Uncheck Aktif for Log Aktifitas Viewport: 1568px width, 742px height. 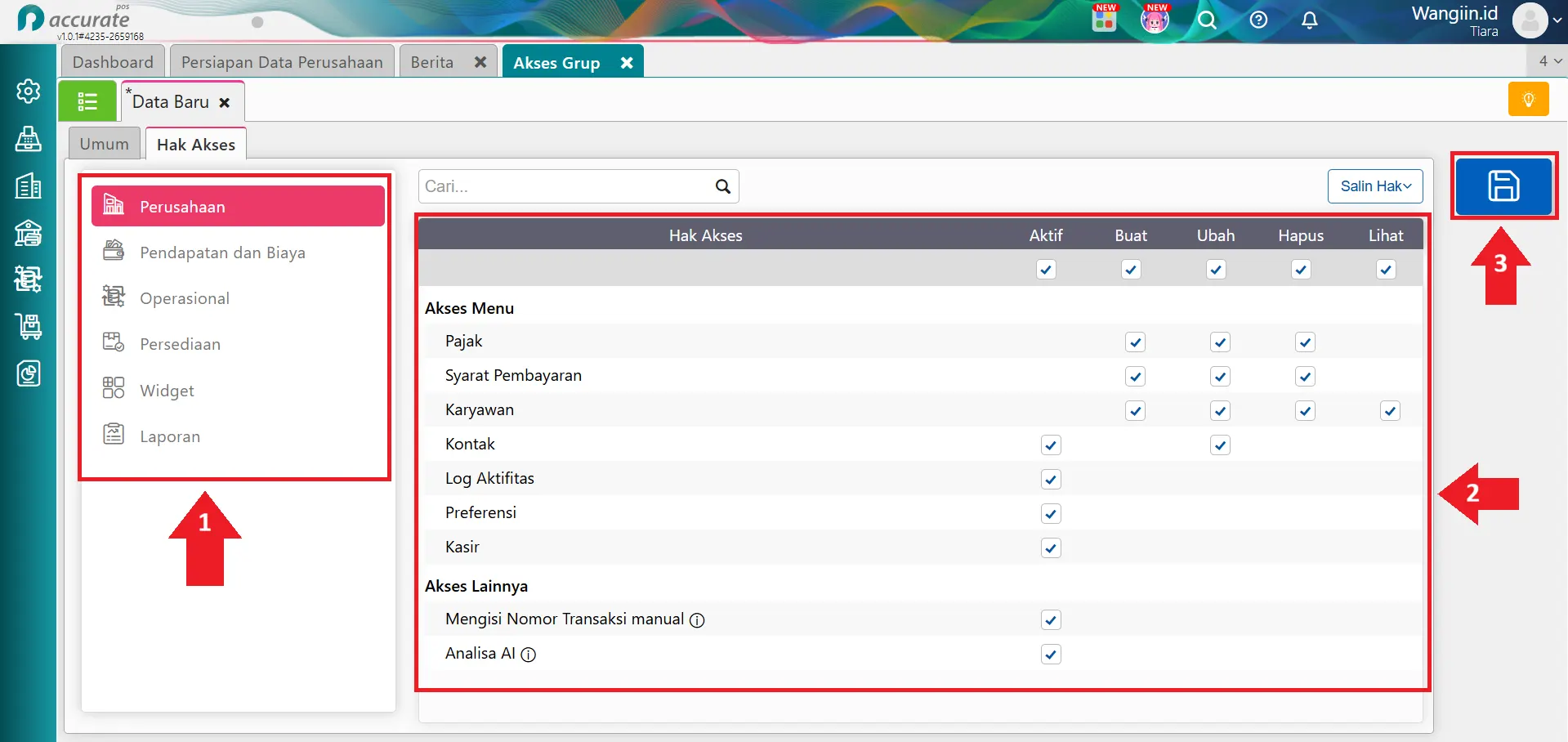(1051, 480)
